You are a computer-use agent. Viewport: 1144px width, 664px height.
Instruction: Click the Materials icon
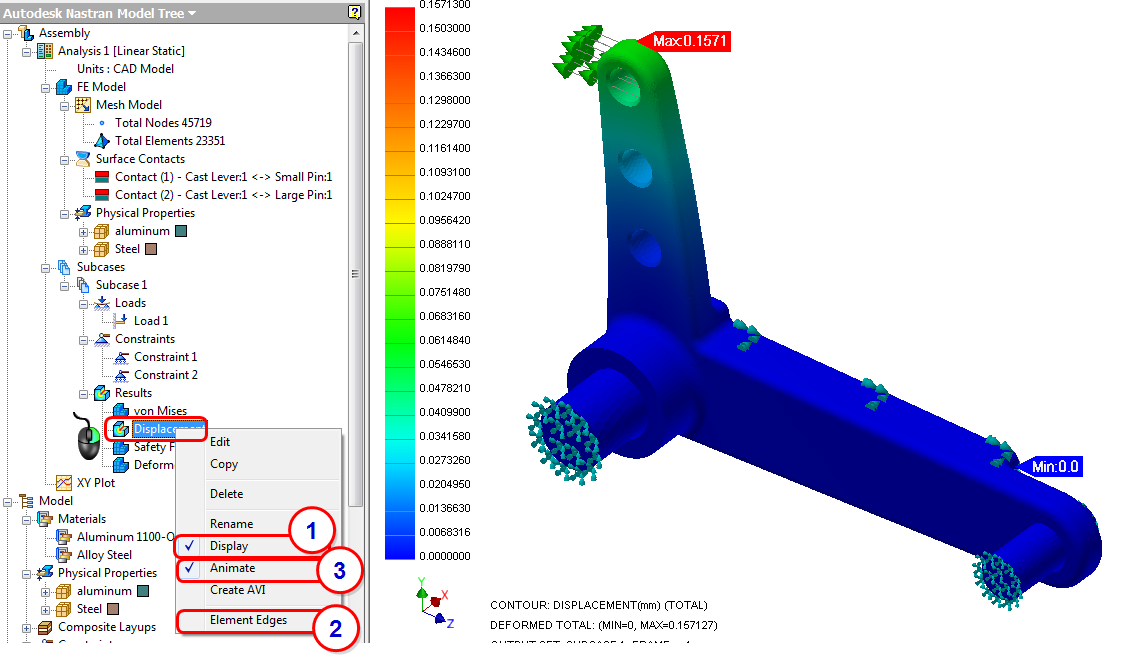coord(45,519)
